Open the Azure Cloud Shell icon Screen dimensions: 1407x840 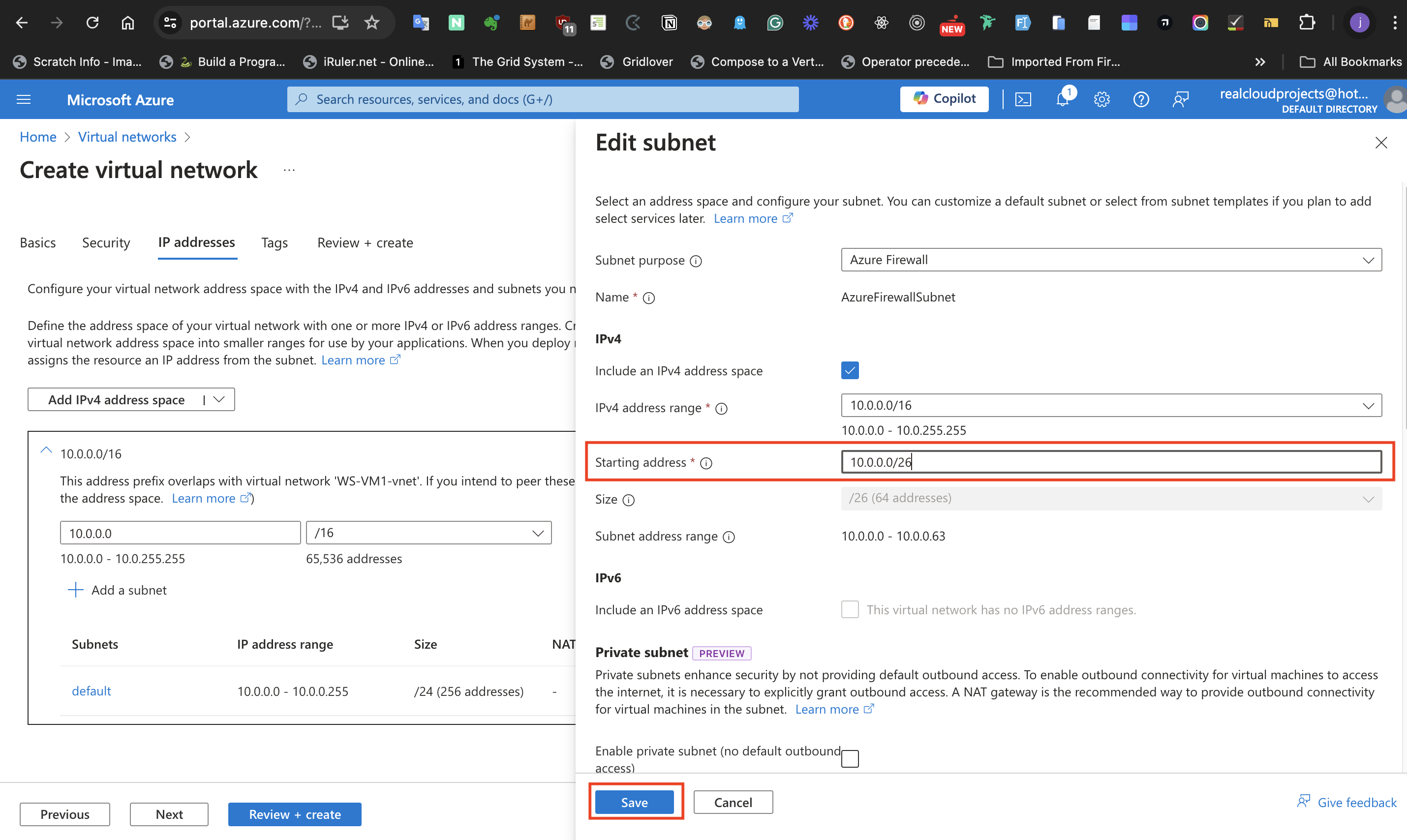(1023, 100)
